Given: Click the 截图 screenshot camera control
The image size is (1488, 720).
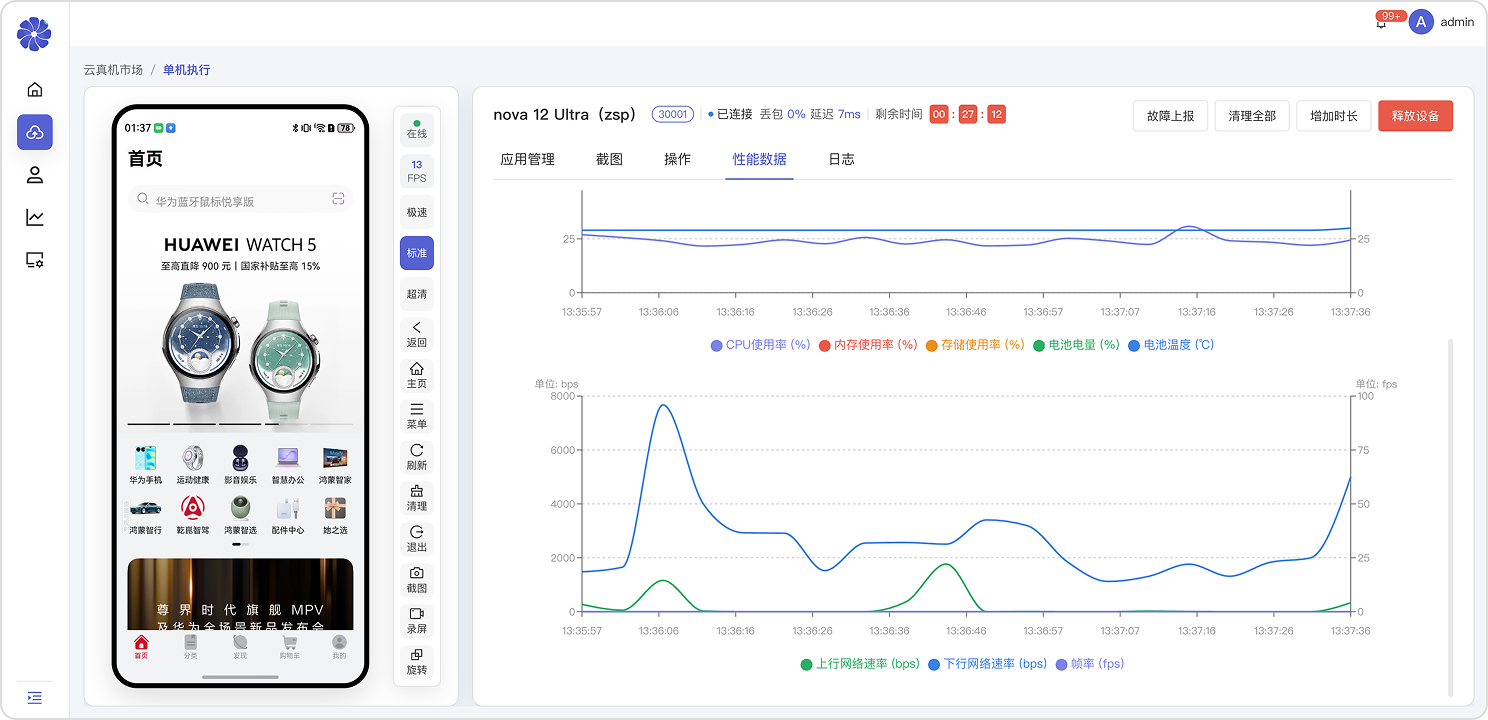Looking at the screenshot, I should tap(417, 580).
